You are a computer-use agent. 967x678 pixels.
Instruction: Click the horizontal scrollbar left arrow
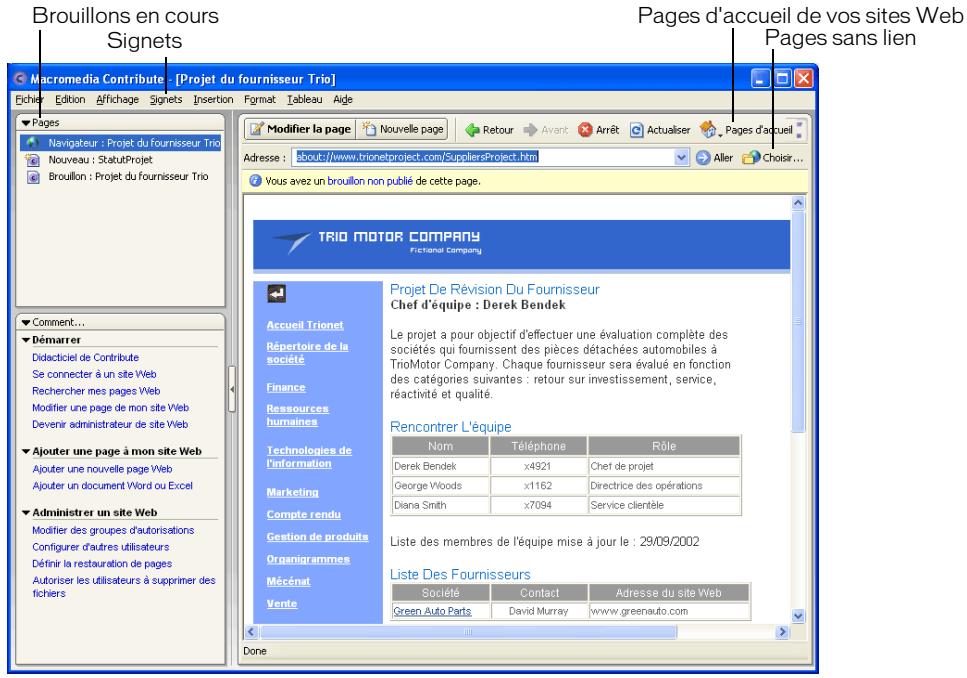click(x=251, y=632)
